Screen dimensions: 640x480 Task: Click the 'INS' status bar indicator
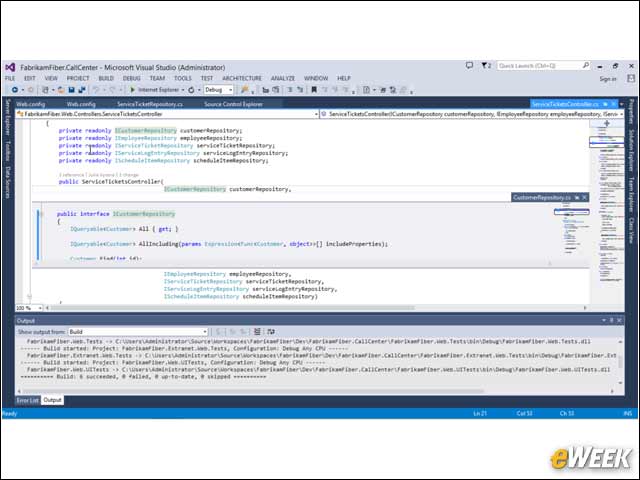(628, 413)
